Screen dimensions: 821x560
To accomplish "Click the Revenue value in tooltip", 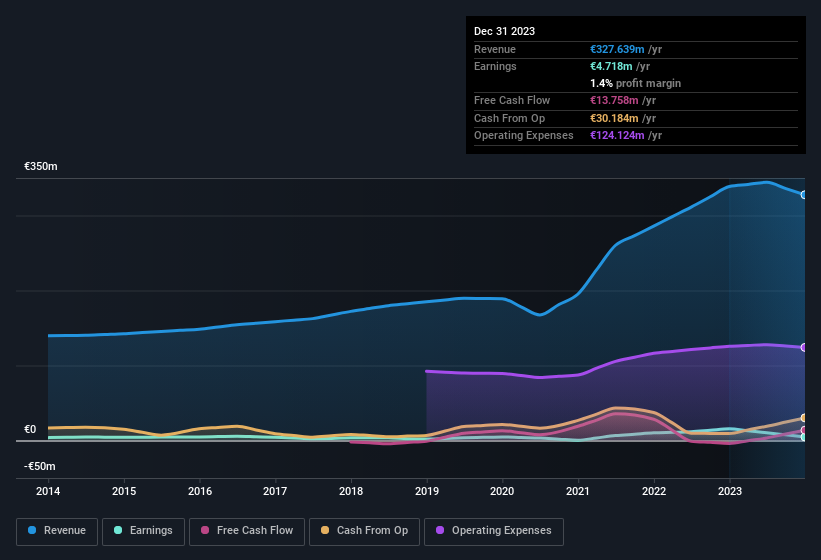I will (x=617, y=49).
